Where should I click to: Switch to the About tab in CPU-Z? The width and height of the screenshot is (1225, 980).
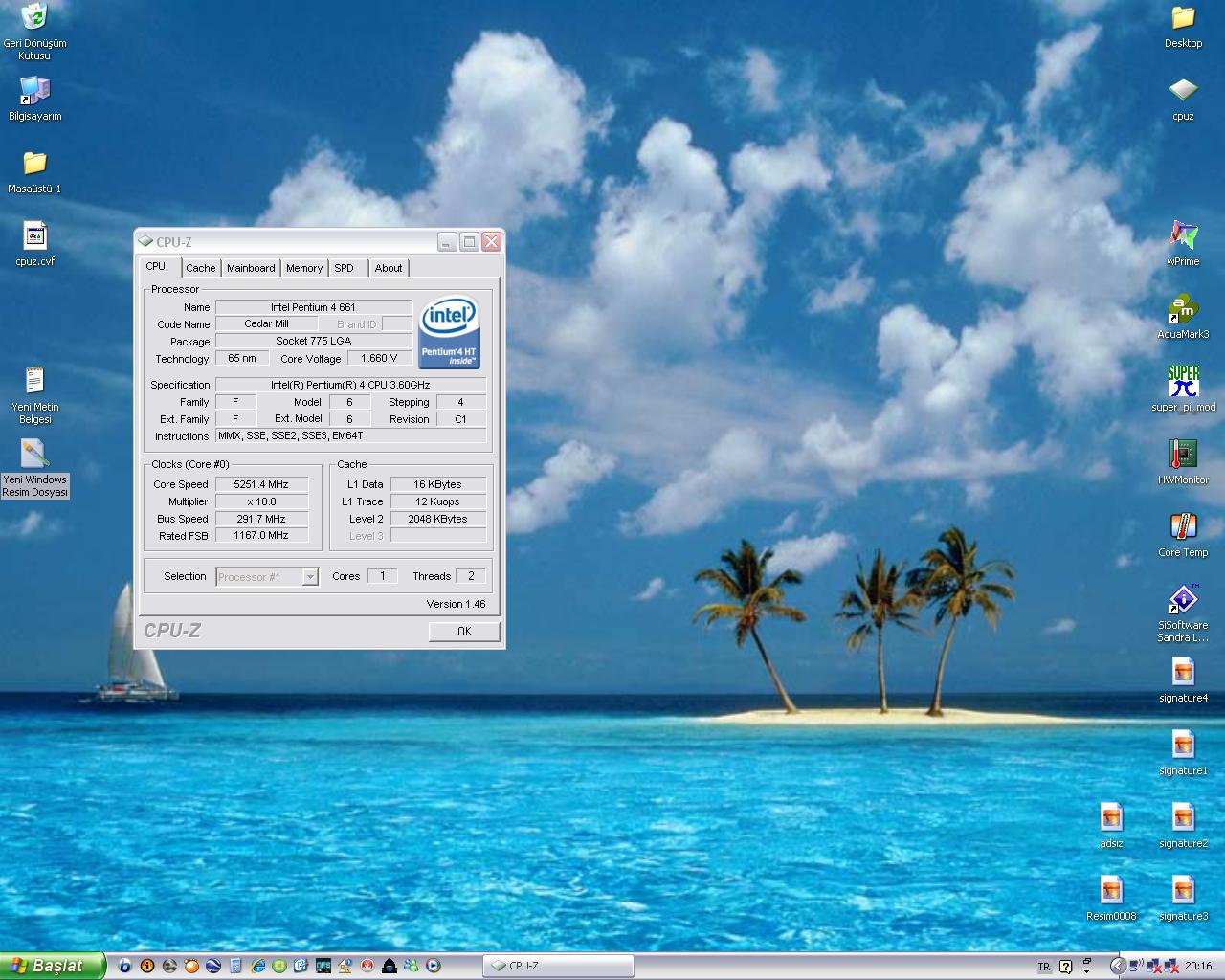click(389, 268)
